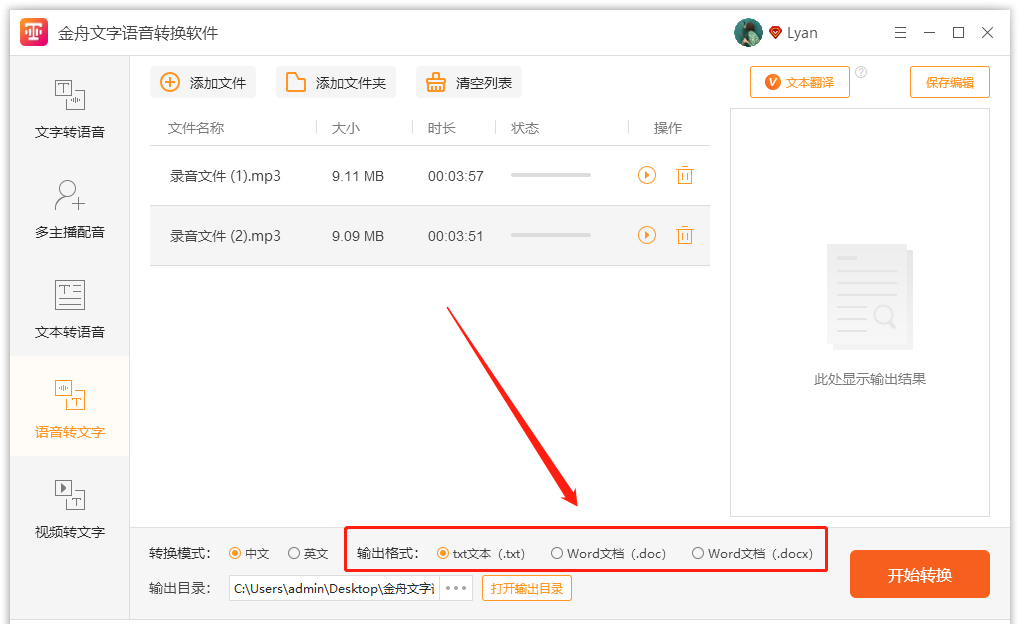1020x624 pixels.
Task: Clear the list with 清空列表
Action: 469,83
